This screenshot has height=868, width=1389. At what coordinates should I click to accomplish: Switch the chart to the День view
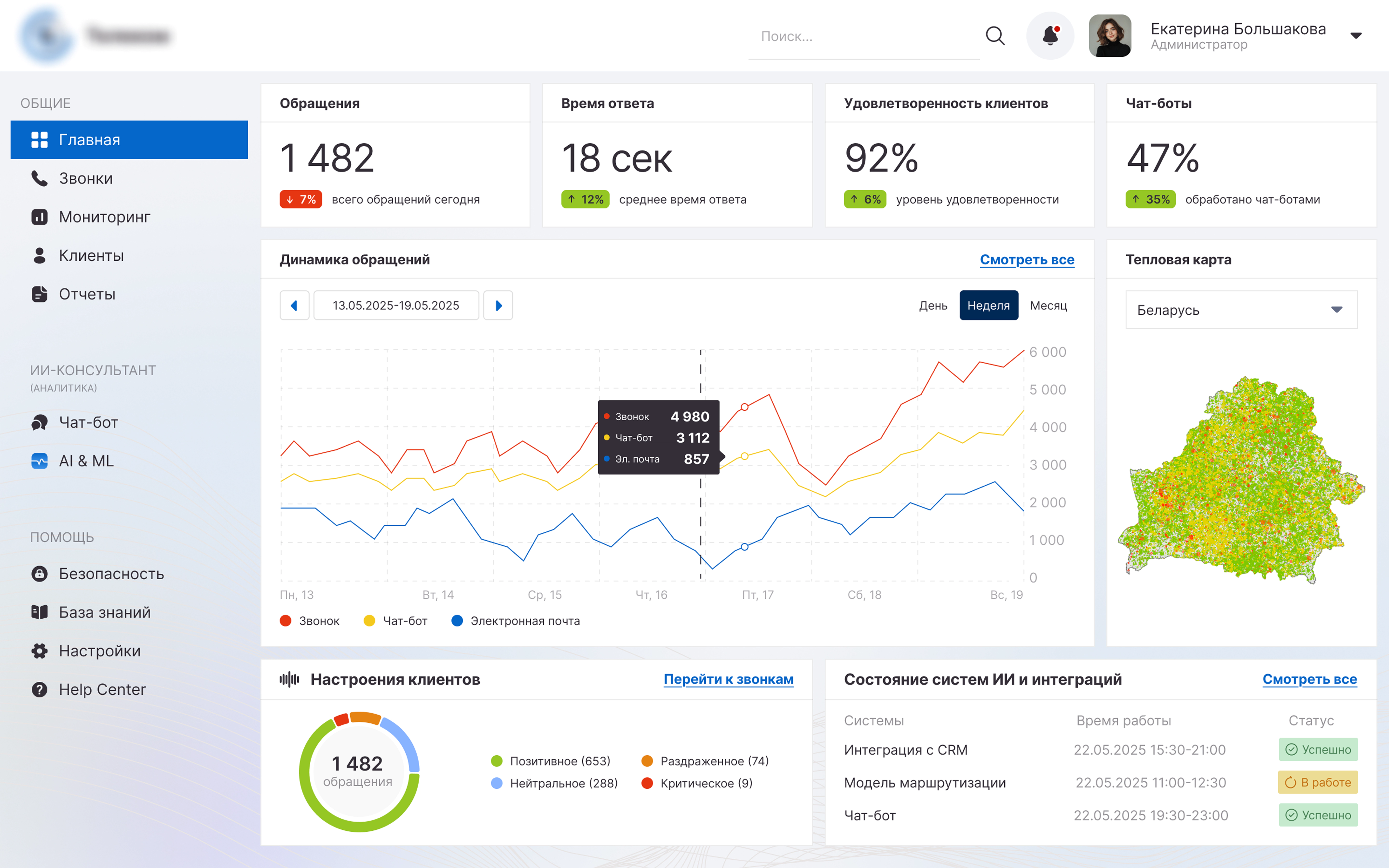pyautogui.click(x=933, y=305)
